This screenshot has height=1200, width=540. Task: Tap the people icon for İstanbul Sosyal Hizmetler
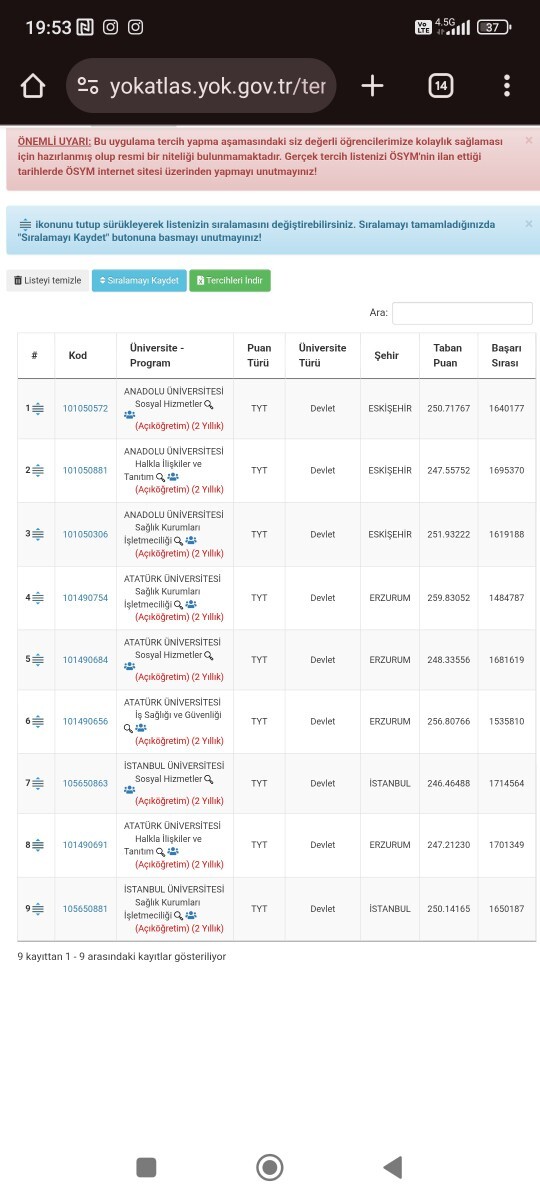click(x=129, y=788)
